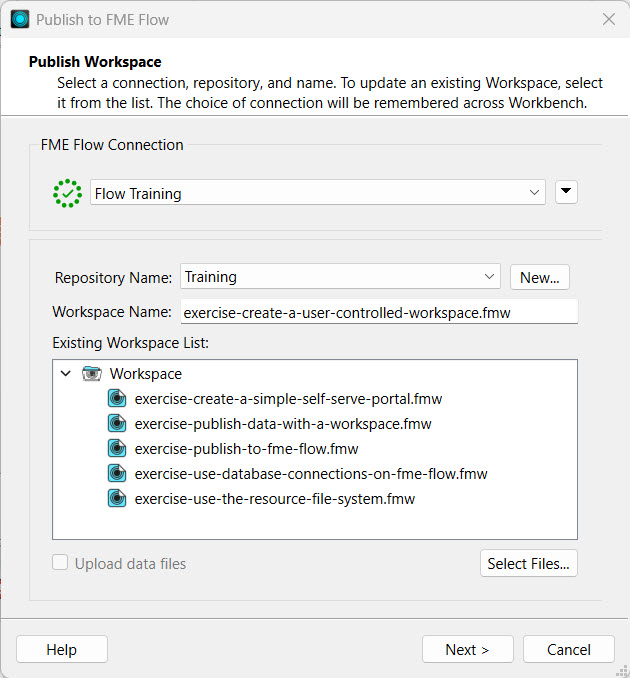Click the Select Files... button
This screenshot has width=630, height=678.
(x=528, y=564)
